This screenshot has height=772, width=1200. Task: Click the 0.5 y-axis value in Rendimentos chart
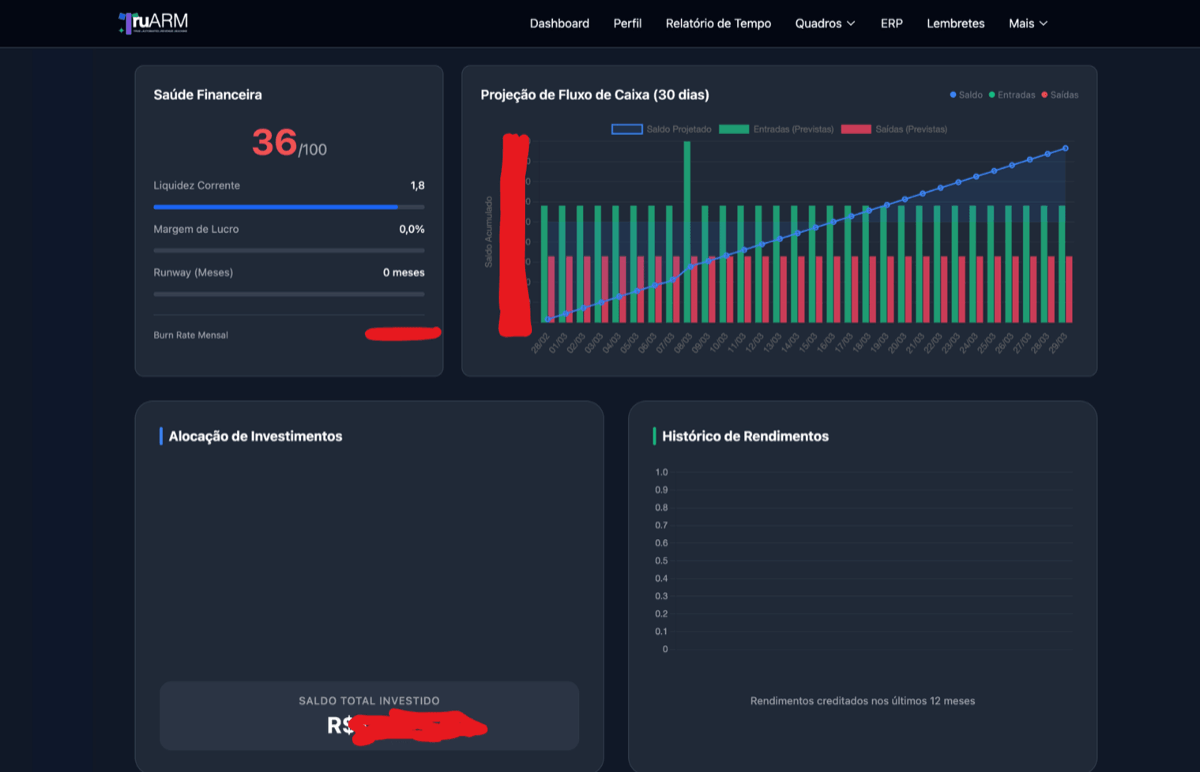point(661,561)
